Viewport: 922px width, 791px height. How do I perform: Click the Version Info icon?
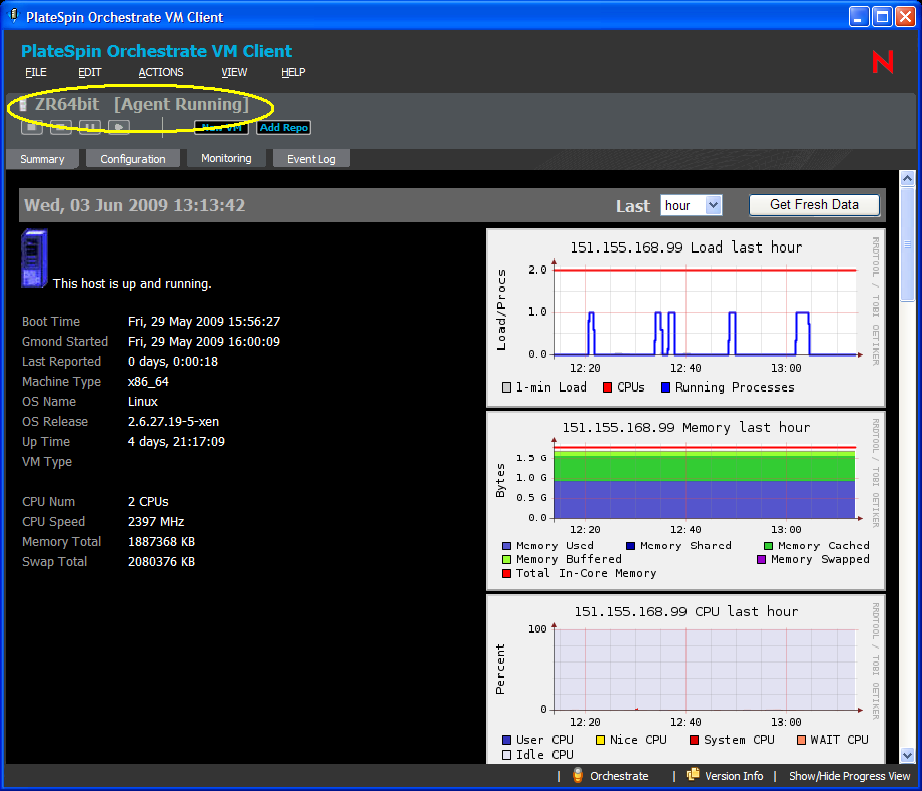coord(693,776)
